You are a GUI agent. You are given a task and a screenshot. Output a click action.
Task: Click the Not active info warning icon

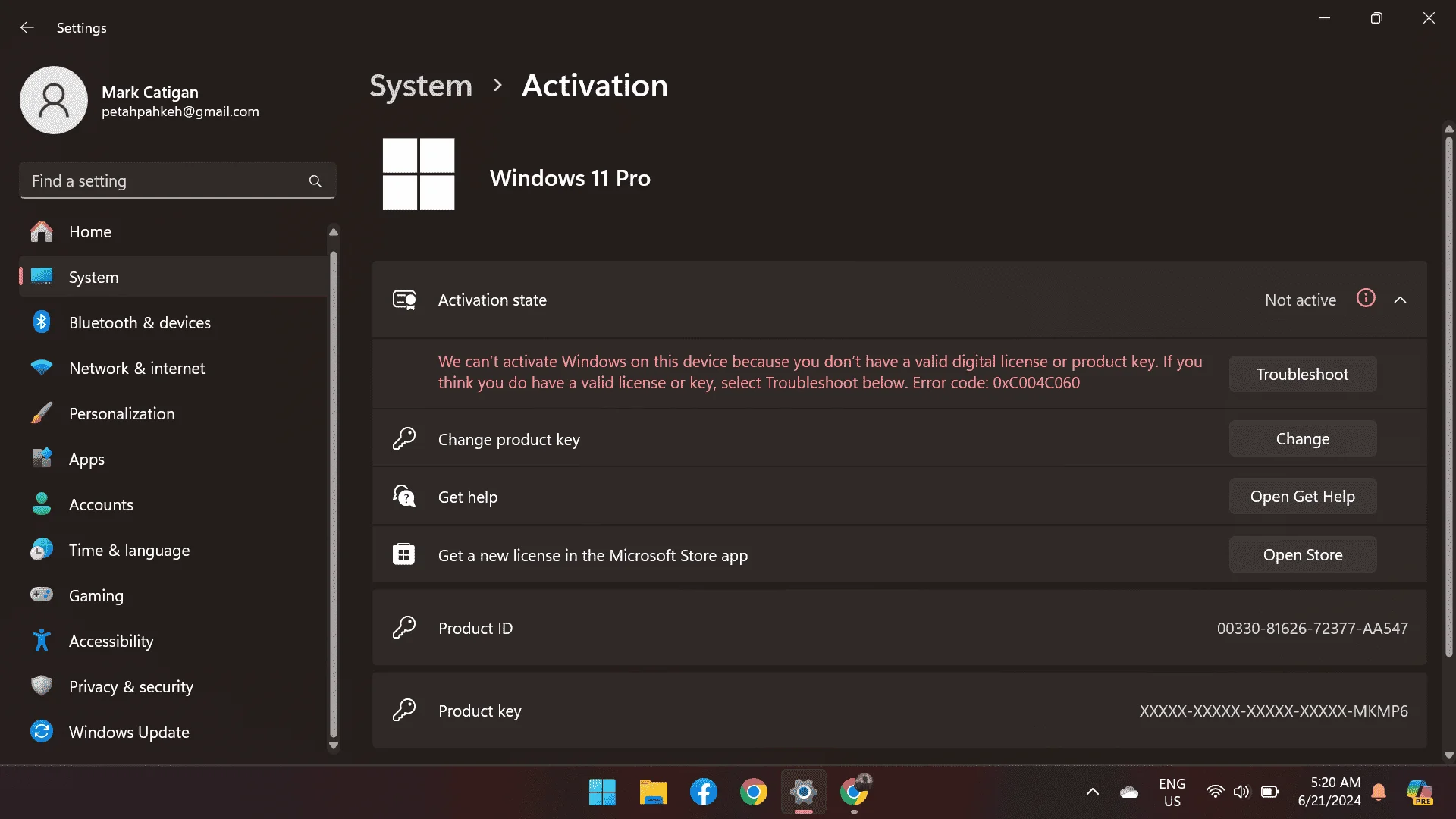(x=1366, y=298)
